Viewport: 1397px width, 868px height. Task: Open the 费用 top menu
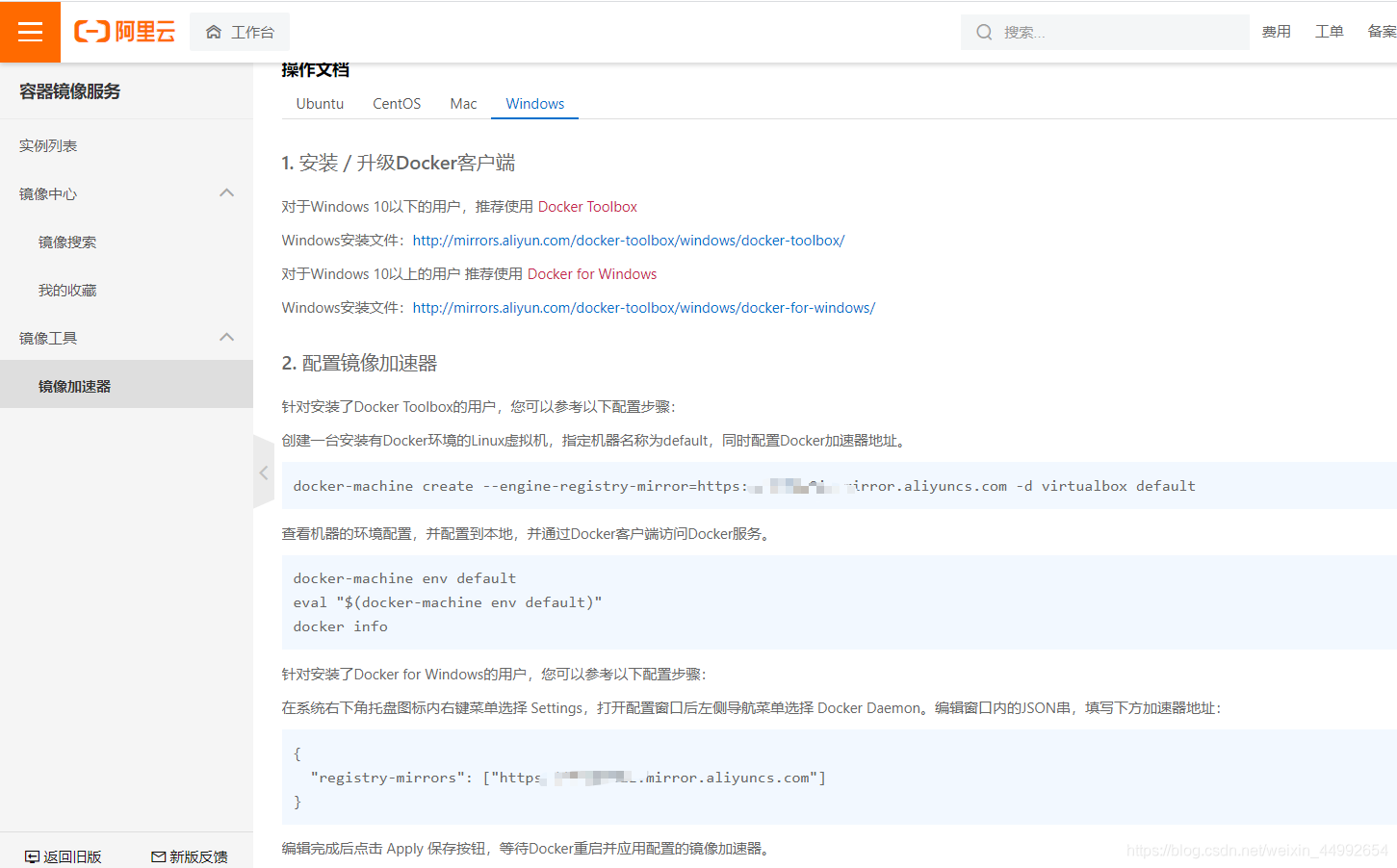pos(1277,32)
